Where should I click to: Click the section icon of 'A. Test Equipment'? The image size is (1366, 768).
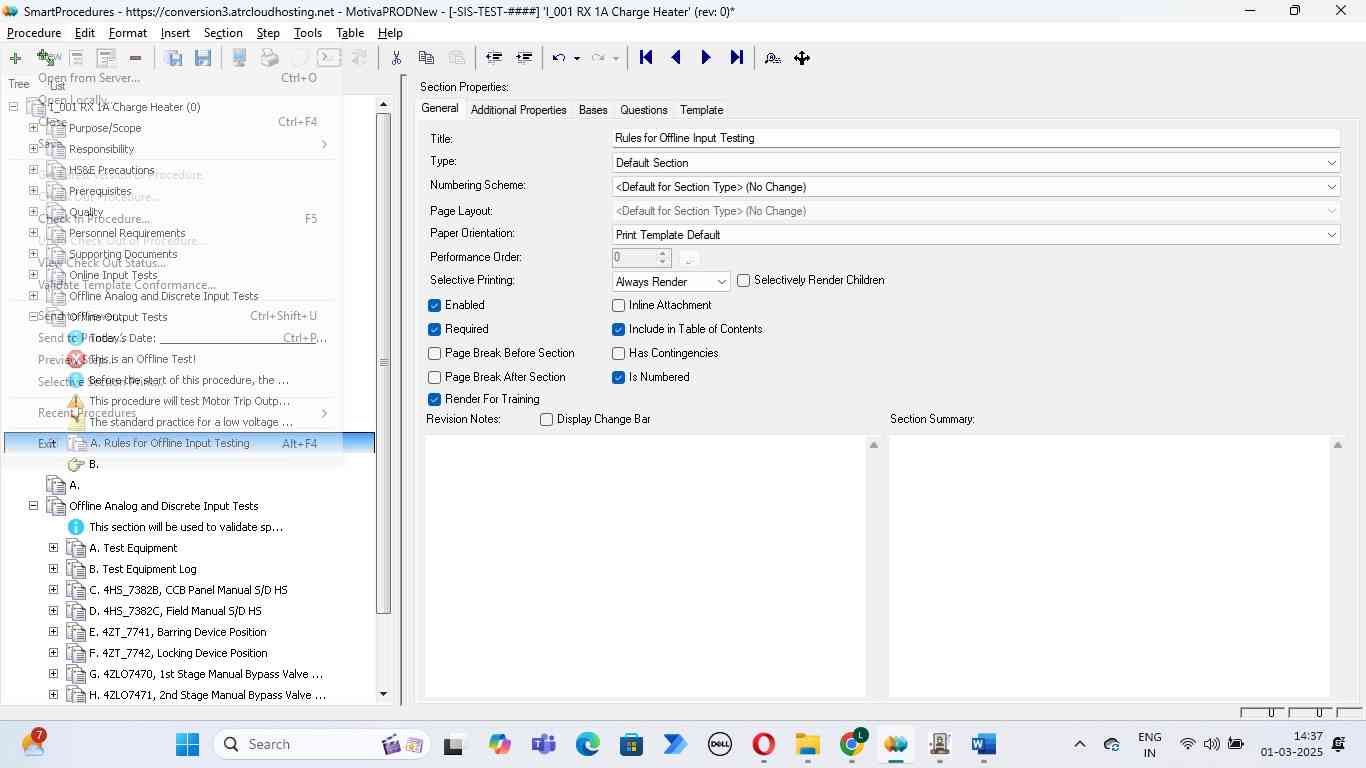76,548
